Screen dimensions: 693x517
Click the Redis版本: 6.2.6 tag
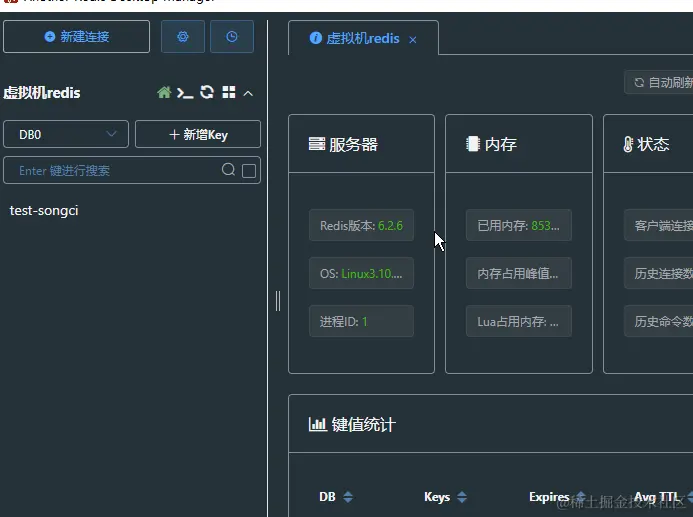pyautogui.click(x=362, y=225)
